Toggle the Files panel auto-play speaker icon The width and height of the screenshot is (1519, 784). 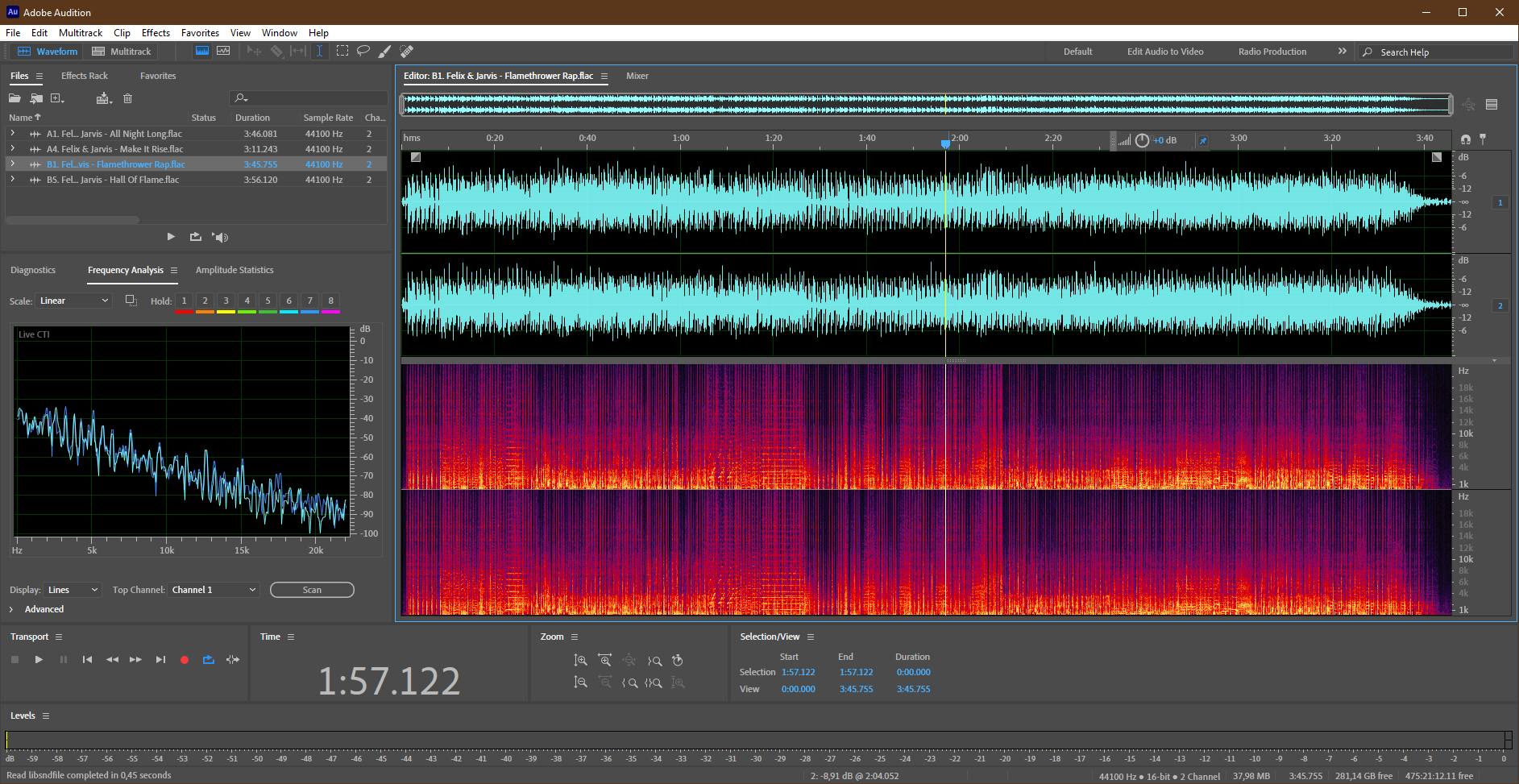tap(220, 237)
